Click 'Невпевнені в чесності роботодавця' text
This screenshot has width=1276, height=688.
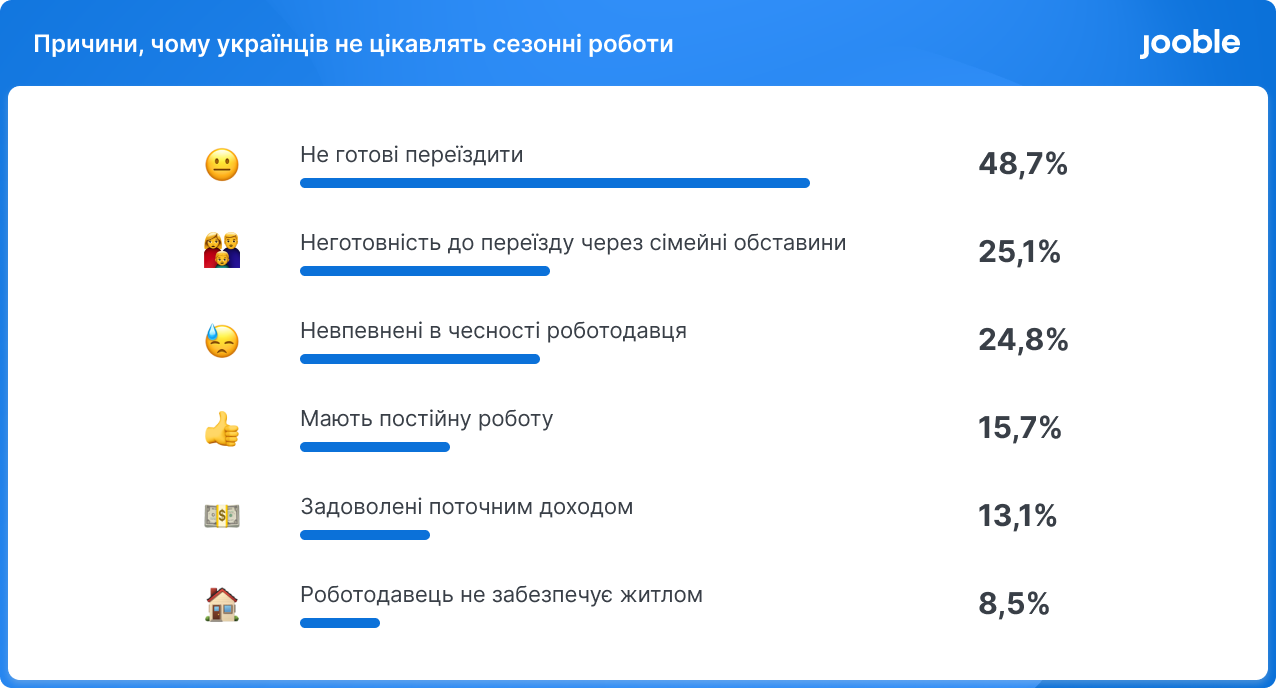[493, 331]
